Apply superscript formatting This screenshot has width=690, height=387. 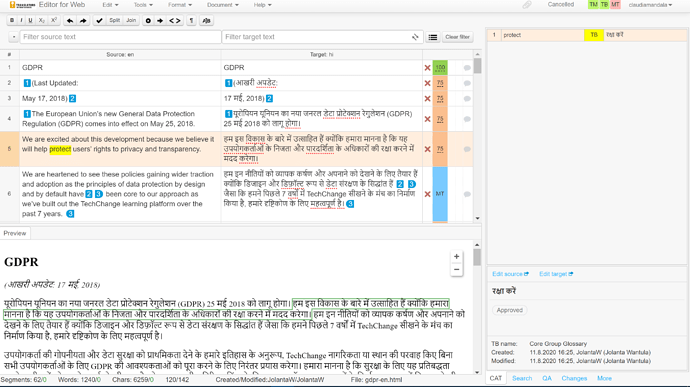54,20
